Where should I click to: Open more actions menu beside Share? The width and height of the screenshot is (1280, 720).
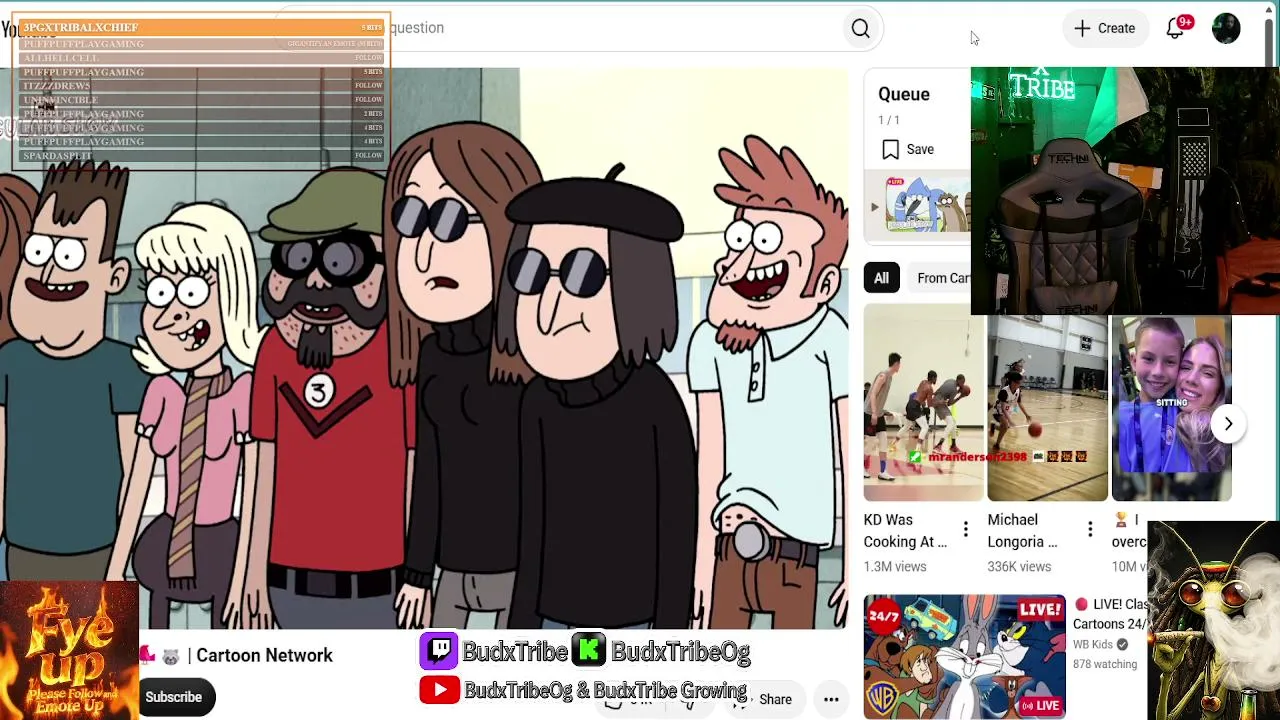831,699
